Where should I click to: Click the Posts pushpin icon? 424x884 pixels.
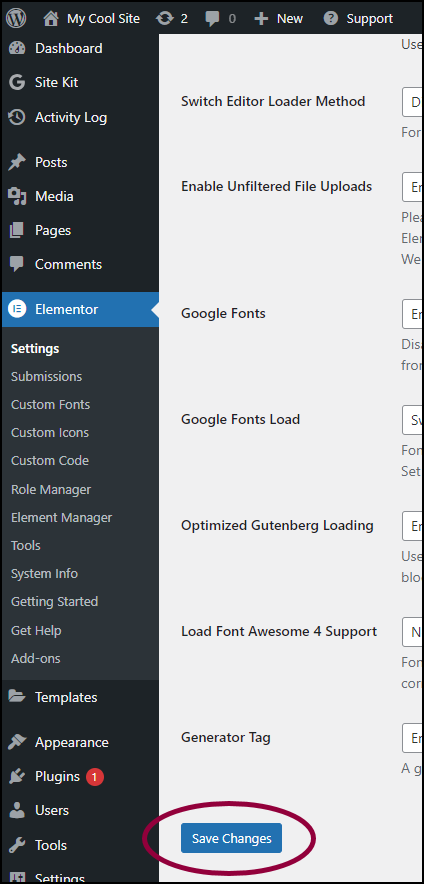17,162
